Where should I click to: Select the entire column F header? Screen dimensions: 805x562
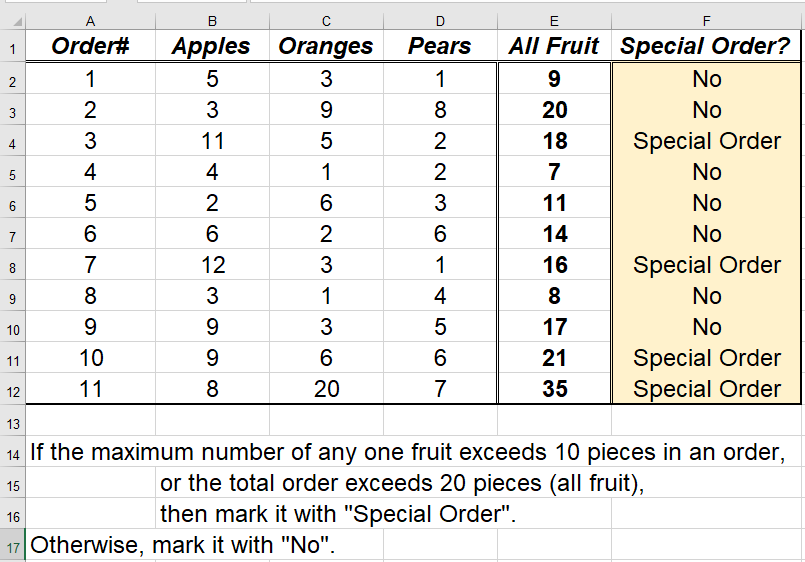(x=707, y=19)
